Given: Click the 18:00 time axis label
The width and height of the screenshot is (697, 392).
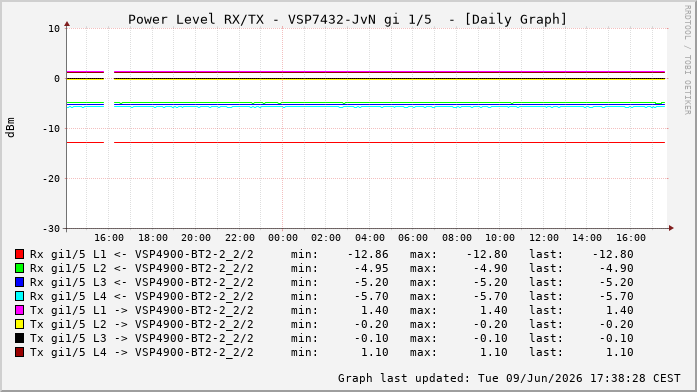Looking at the screenshot, I should [153, 238].
